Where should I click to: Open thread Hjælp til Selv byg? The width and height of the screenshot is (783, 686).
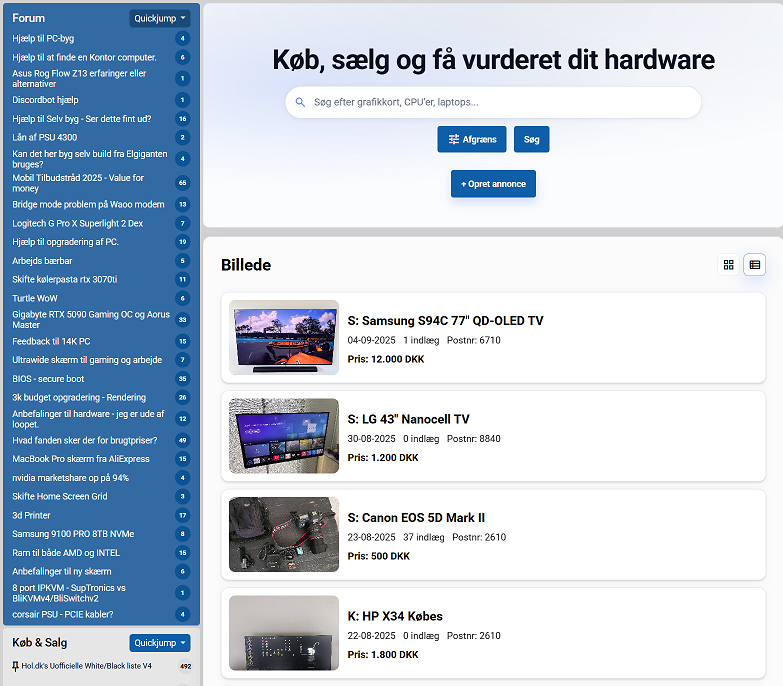click(x=81, y=119)
